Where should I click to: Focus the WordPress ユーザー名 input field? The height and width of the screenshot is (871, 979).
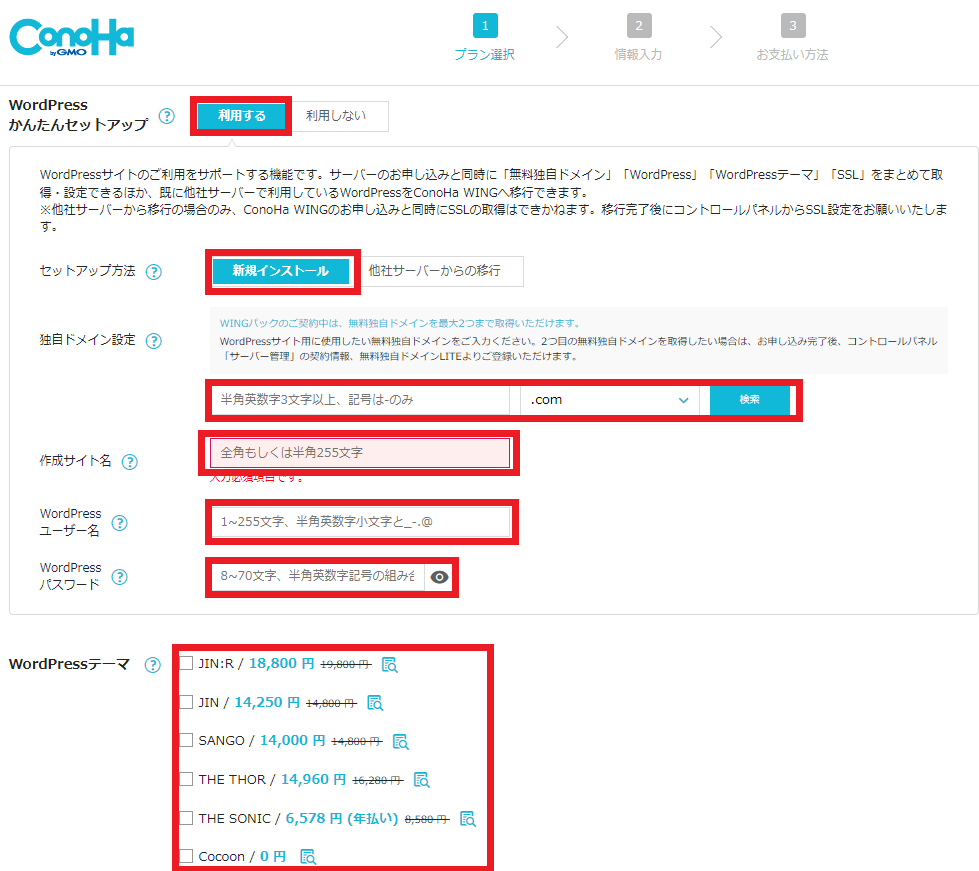coord(361,522)
